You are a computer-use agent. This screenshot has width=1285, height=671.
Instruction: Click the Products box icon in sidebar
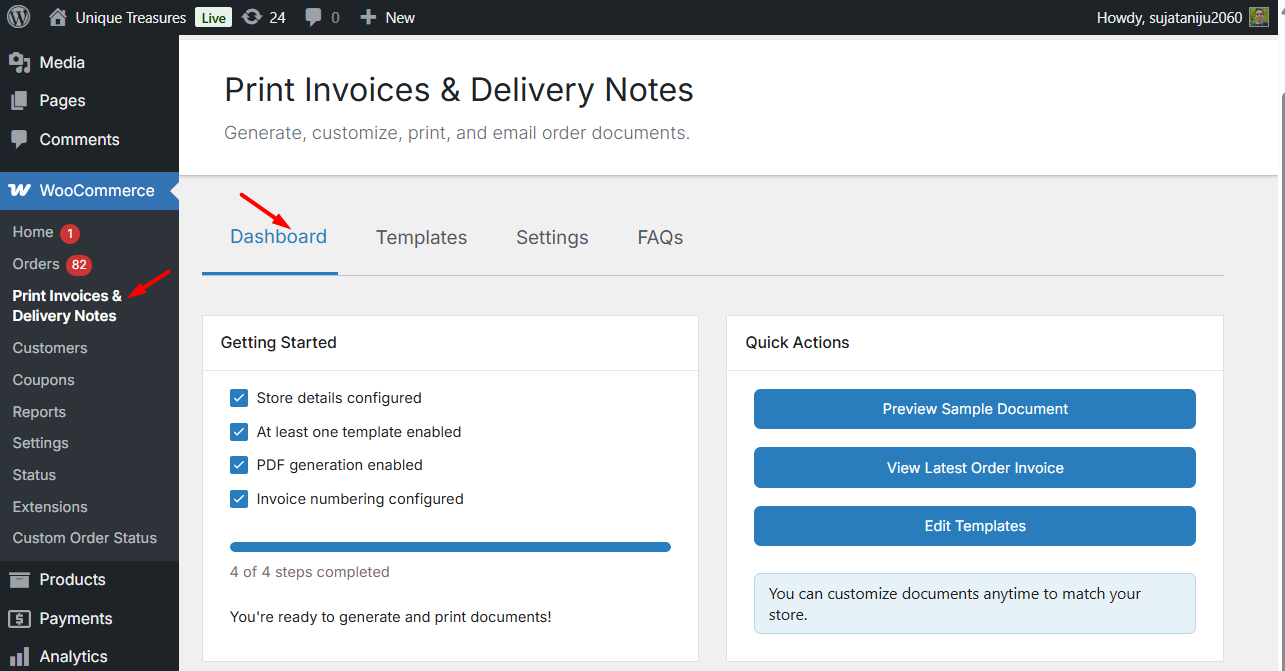(19, 580)
